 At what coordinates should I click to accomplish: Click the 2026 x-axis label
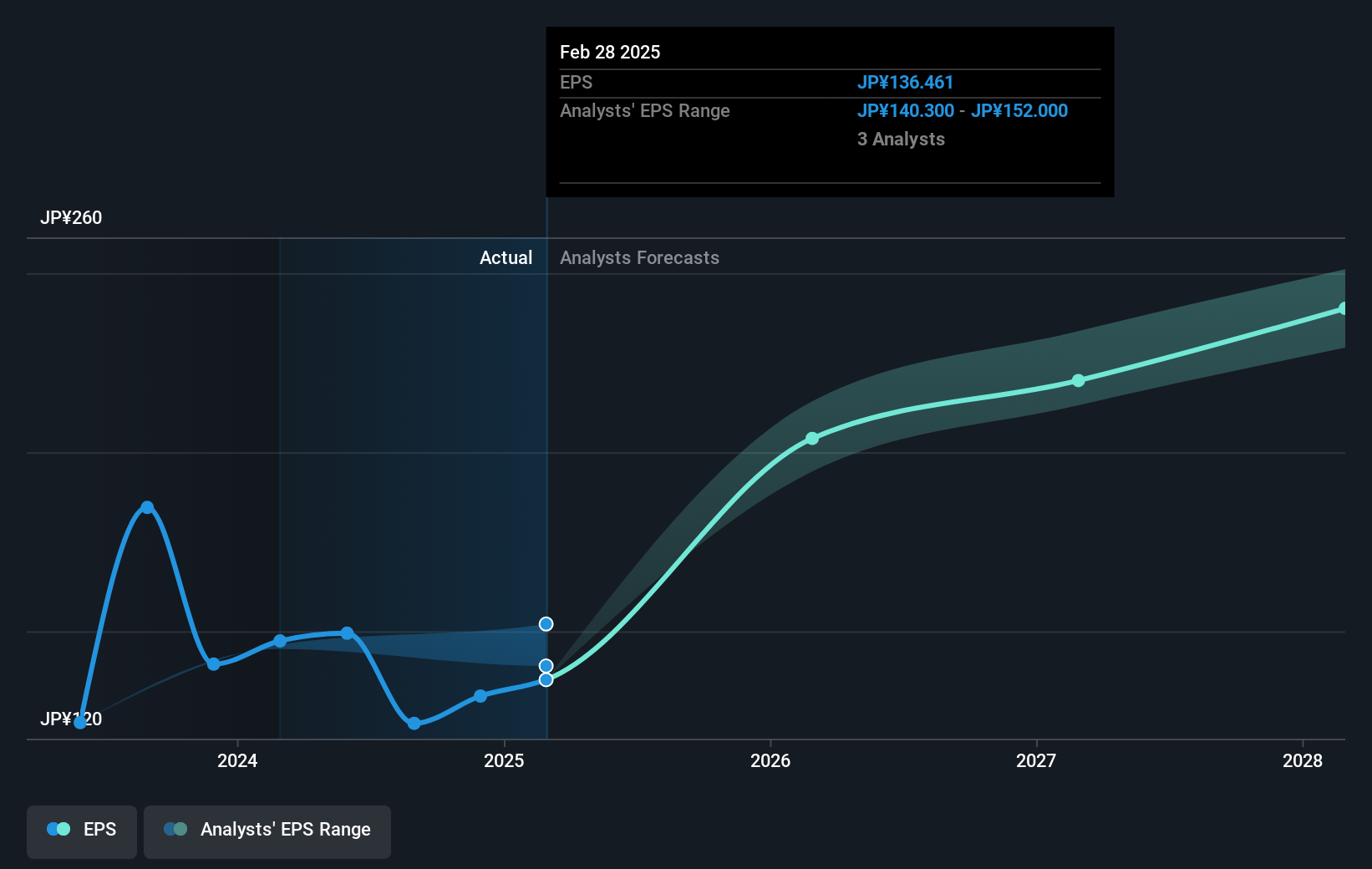[770, 760]
